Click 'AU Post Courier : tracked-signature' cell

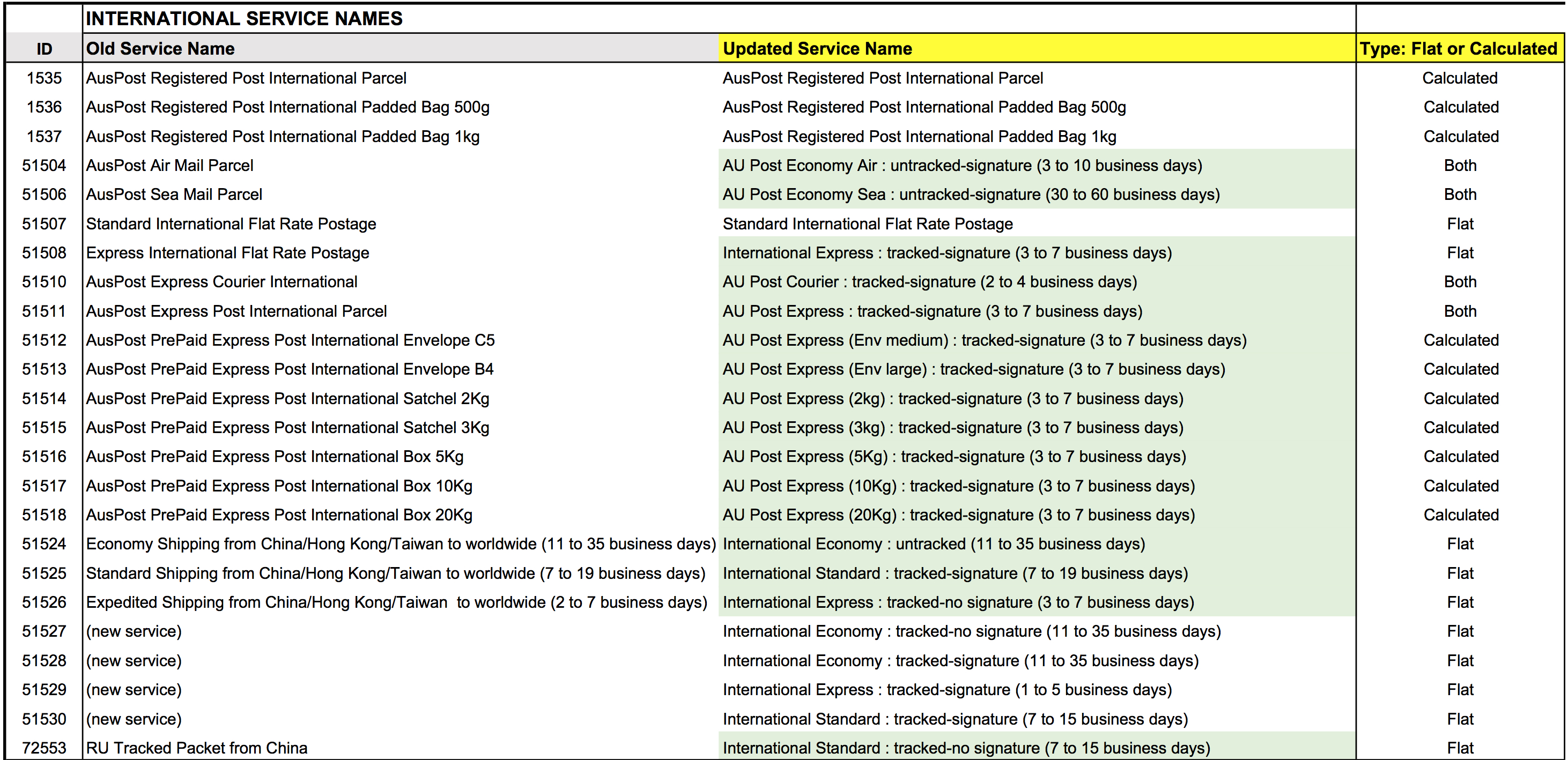[929, 282]
